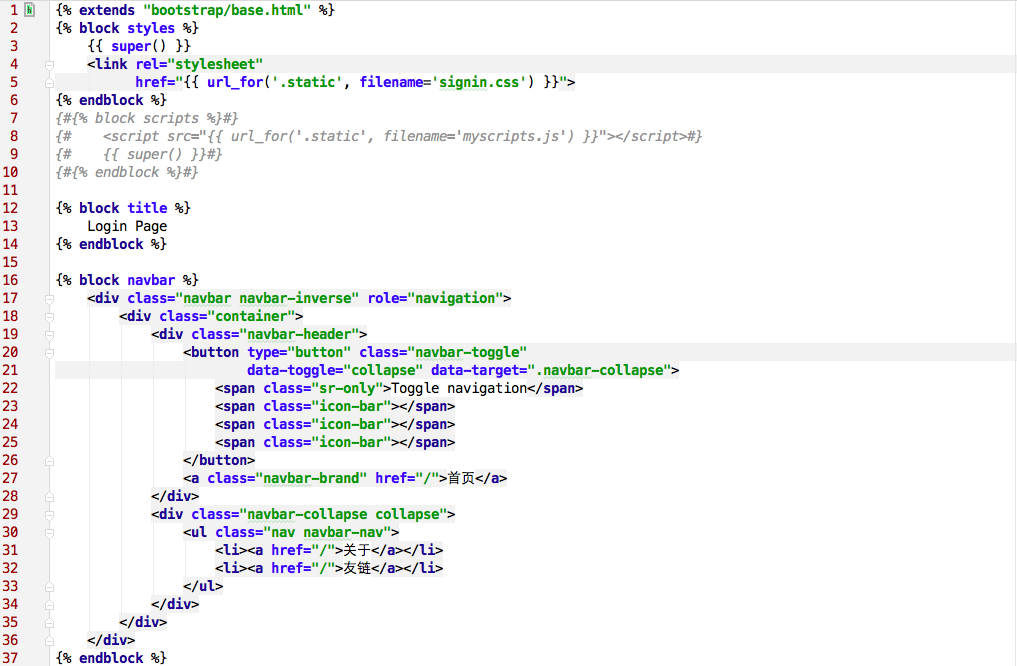Click "navbar" in the block navbar line
The width and height of the screenshot is (1017, 666).
coord(151,280)
